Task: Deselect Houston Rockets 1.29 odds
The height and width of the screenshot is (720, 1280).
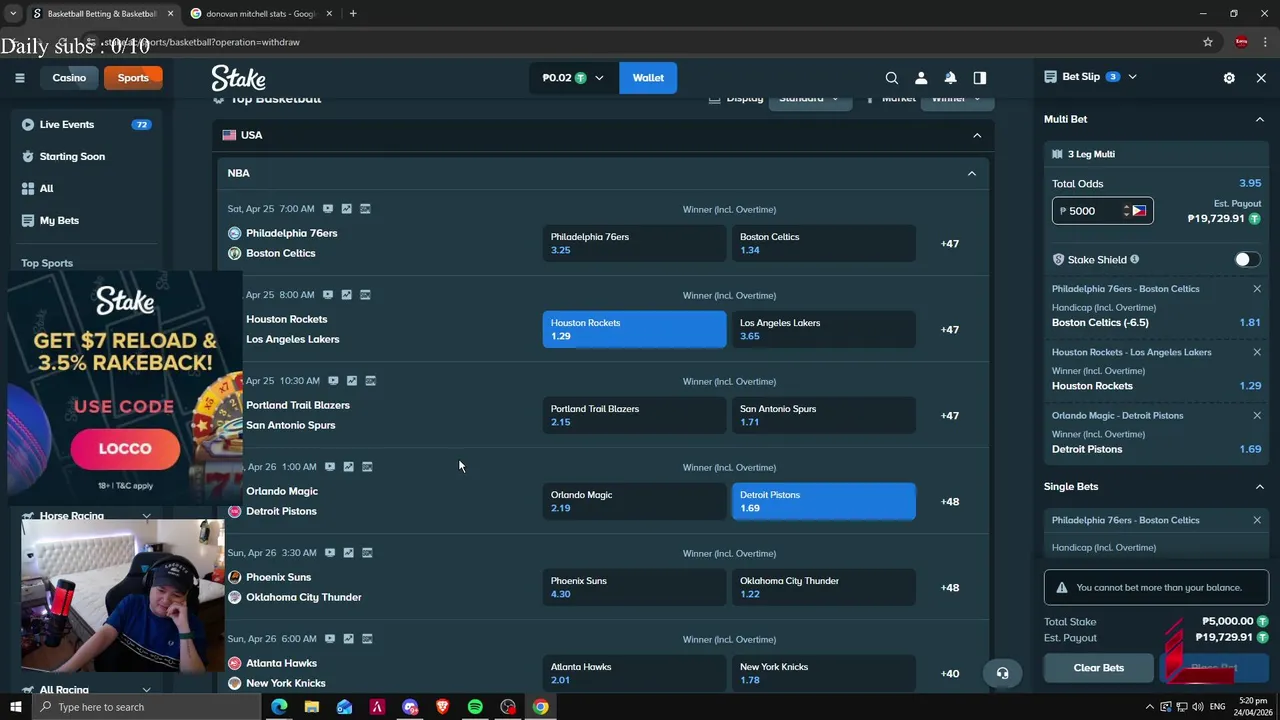Action: coord(634,329)
